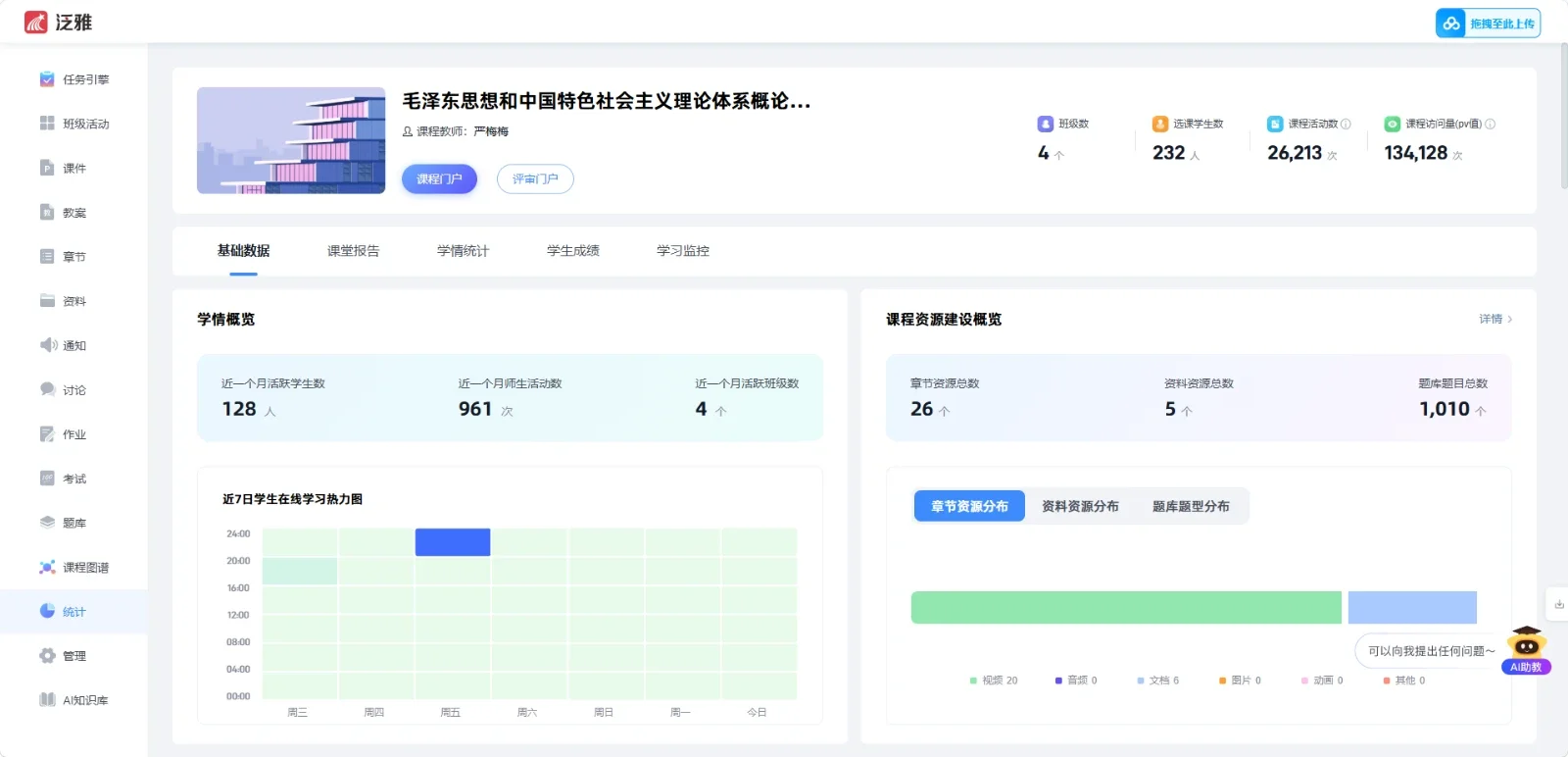Click the 课程门户 button
This screenshot has width=1568, height=757.
click(x=439, y=178)
